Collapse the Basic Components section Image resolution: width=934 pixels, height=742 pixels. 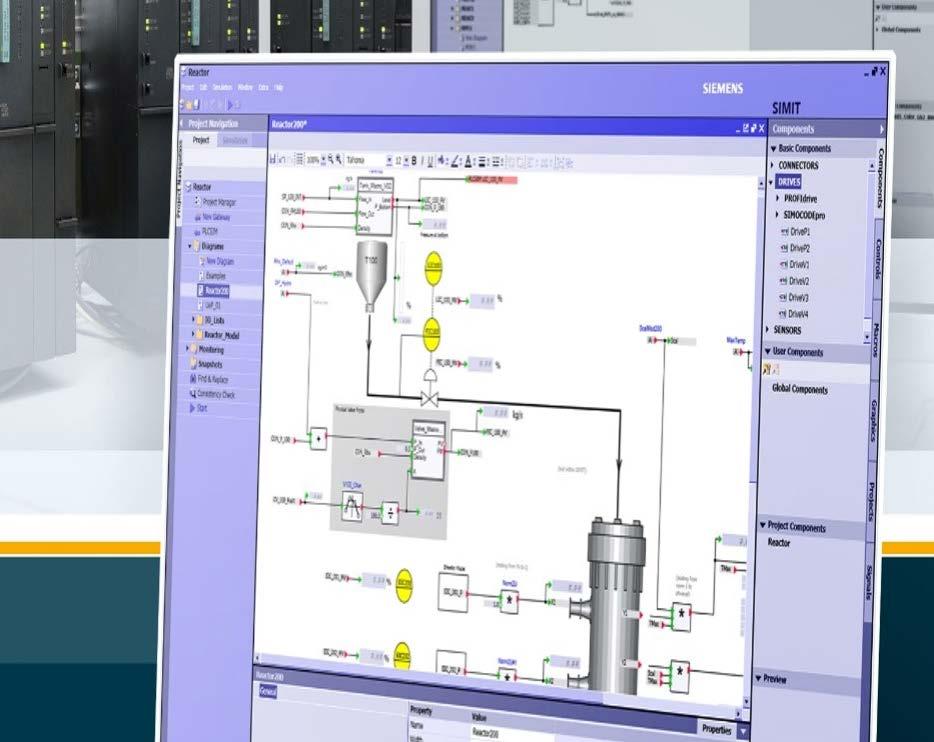coord(774,148)
